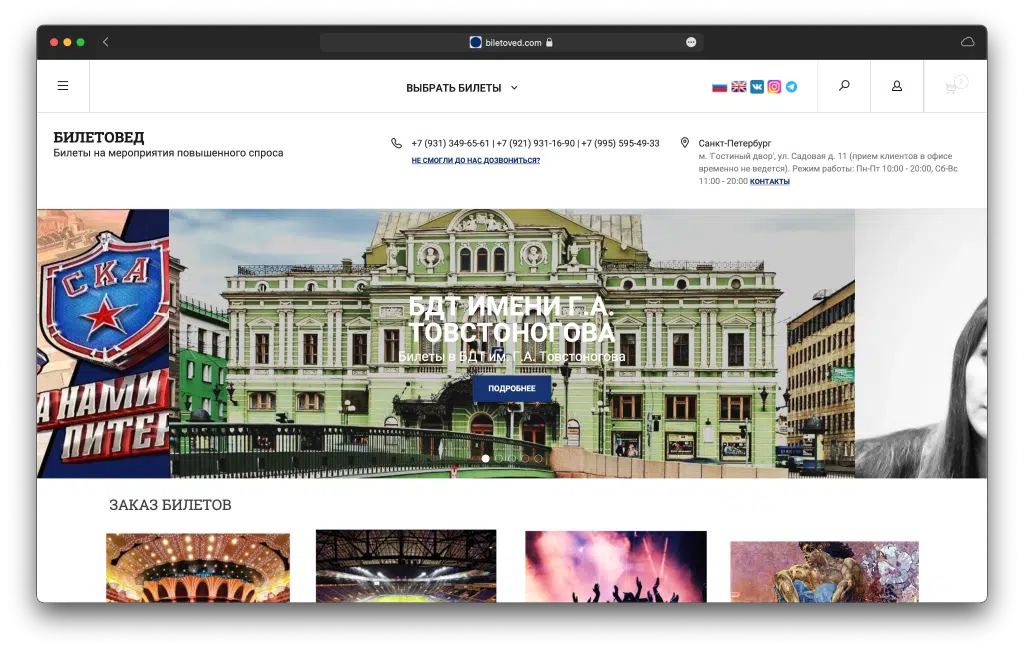The width and height of the screenshot is (1024, 651).
Task: Click the БДТ ИМЕНИ Г.А. ТОВСТОНОГОВА banner title
Action: click(x=511, y=319)
